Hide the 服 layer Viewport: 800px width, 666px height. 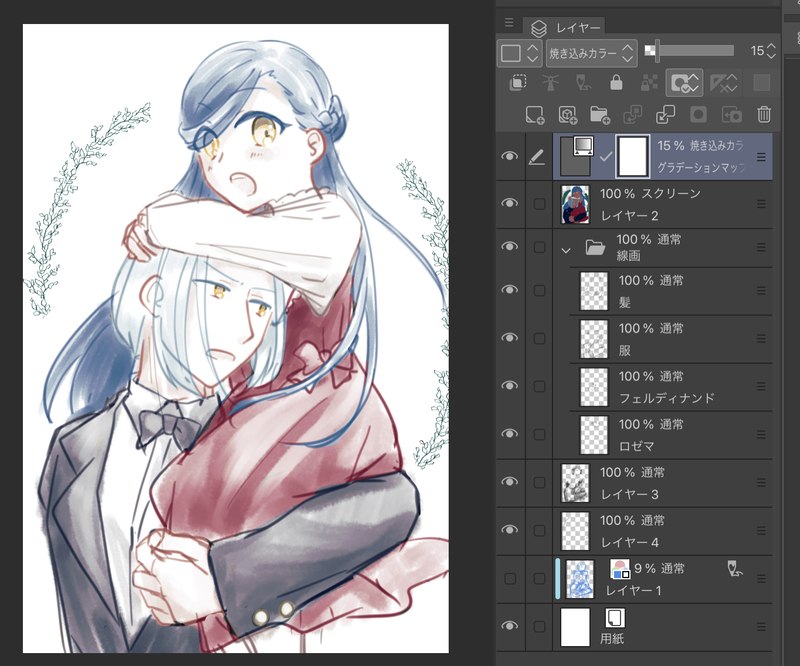coord(510,338)
